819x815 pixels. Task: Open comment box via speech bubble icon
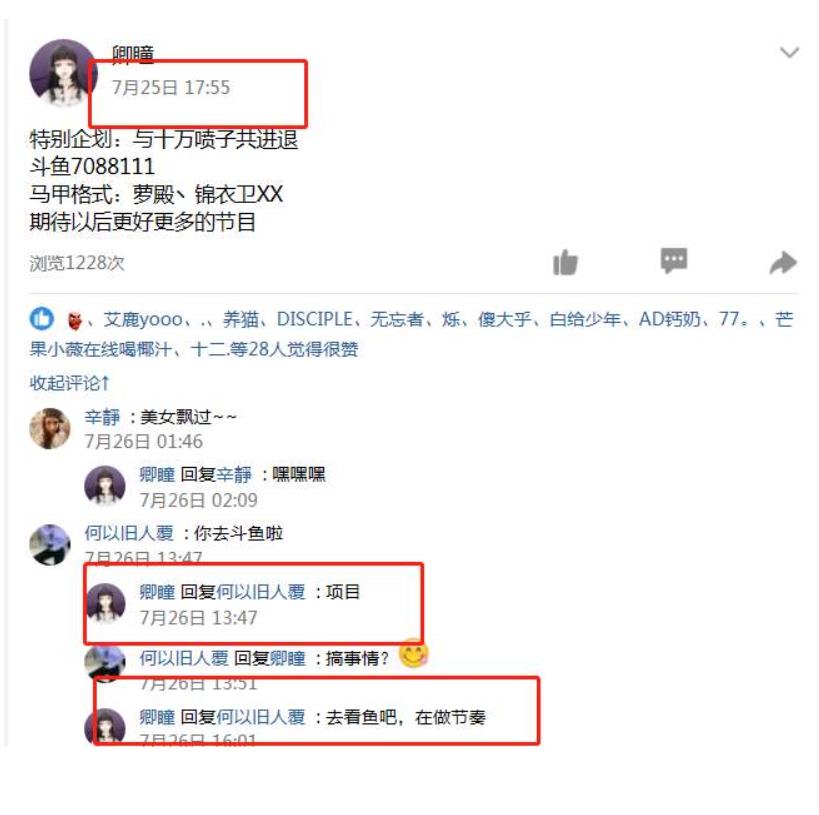(x=674, y=260)
